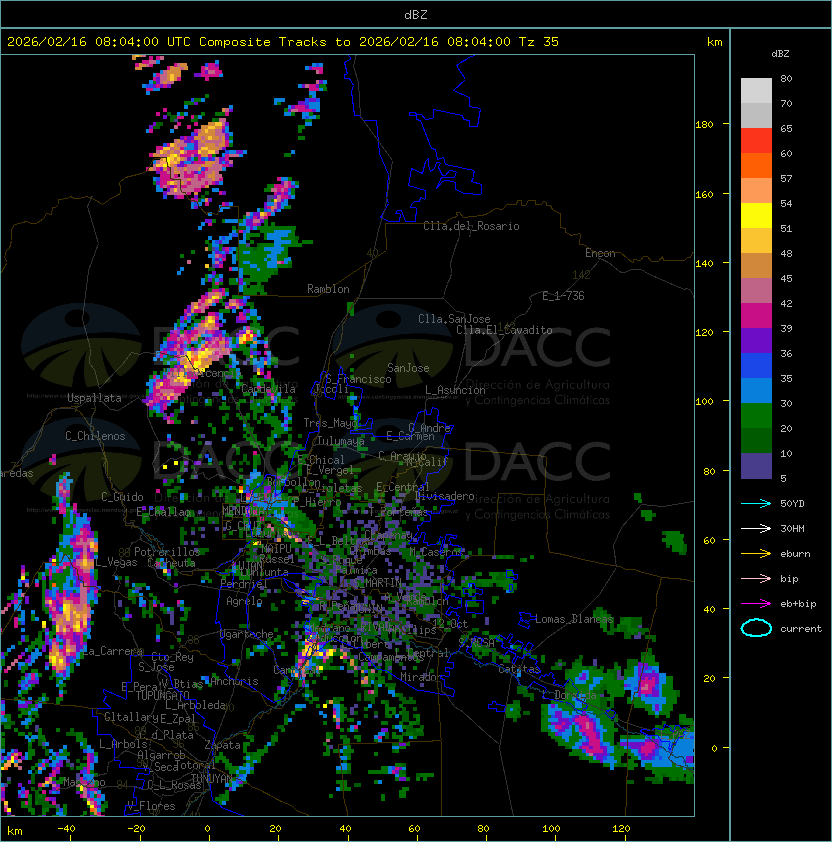Select the red 60-65 dBZ swatch

(756, 141)
